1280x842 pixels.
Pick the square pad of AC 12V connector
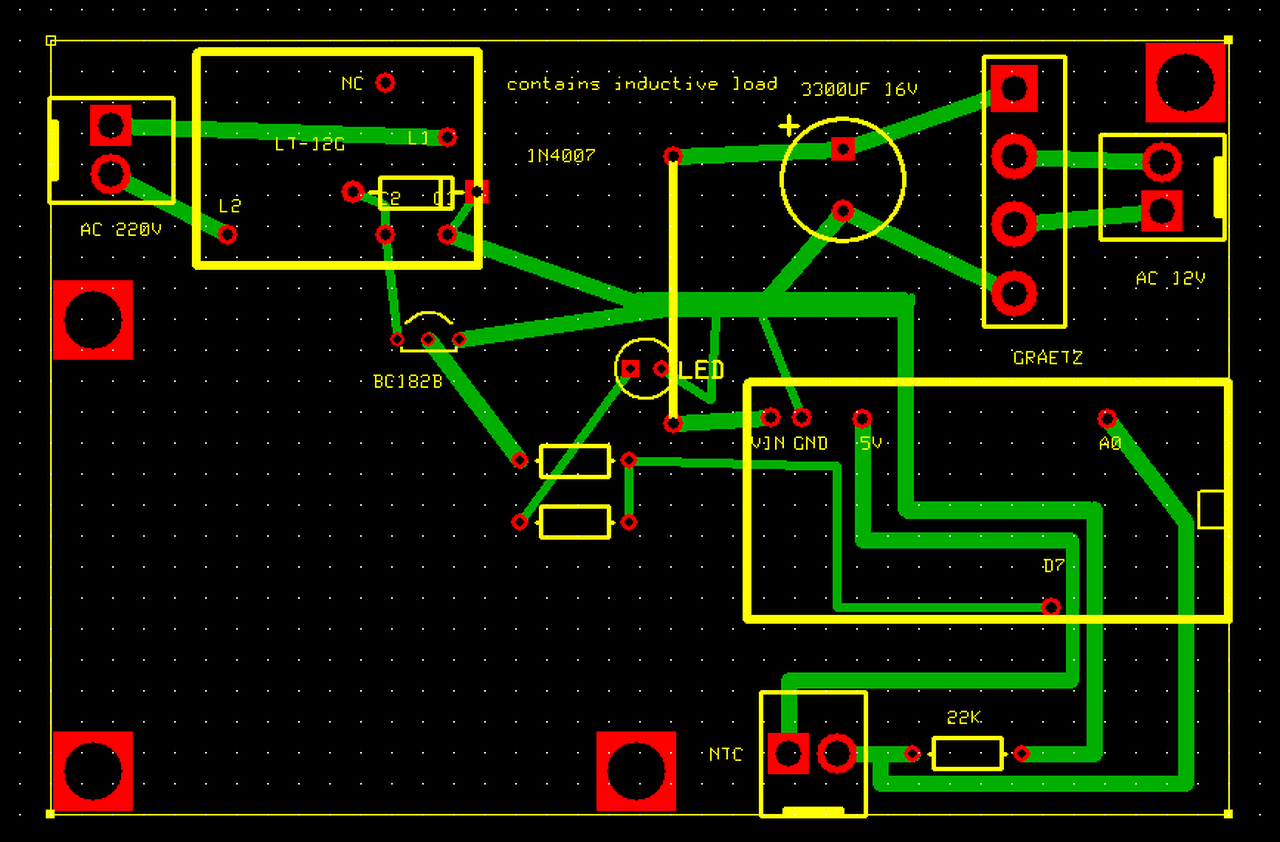[1161, 211]
